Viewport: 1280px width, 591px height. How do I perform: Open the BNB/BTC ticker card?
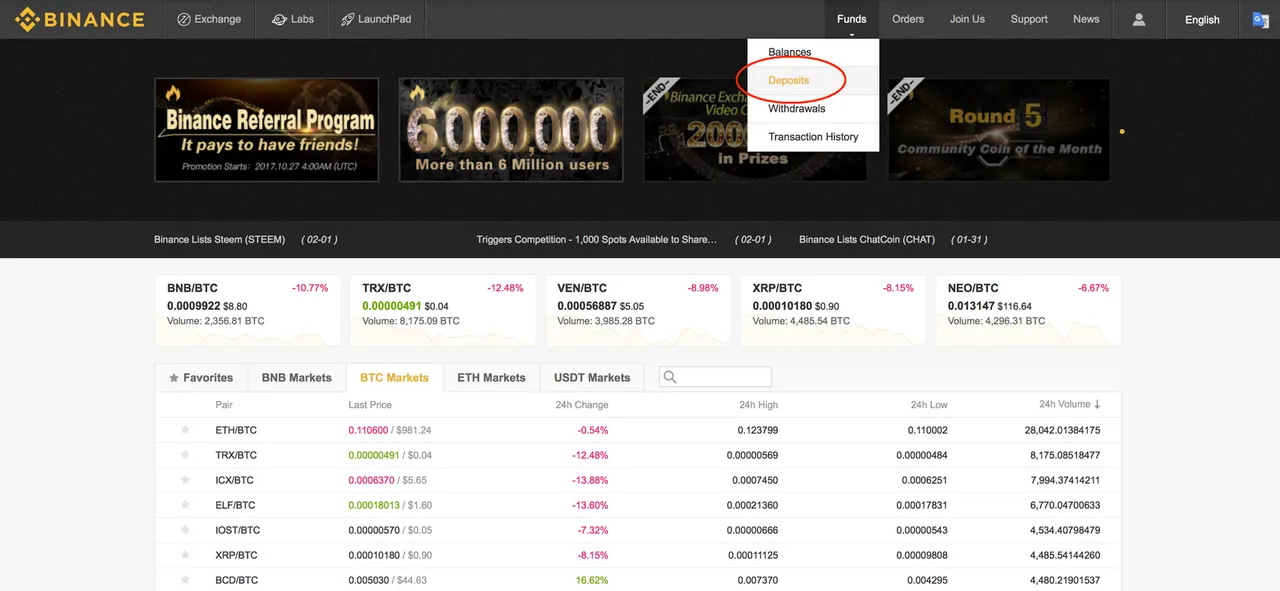point(248,311)
